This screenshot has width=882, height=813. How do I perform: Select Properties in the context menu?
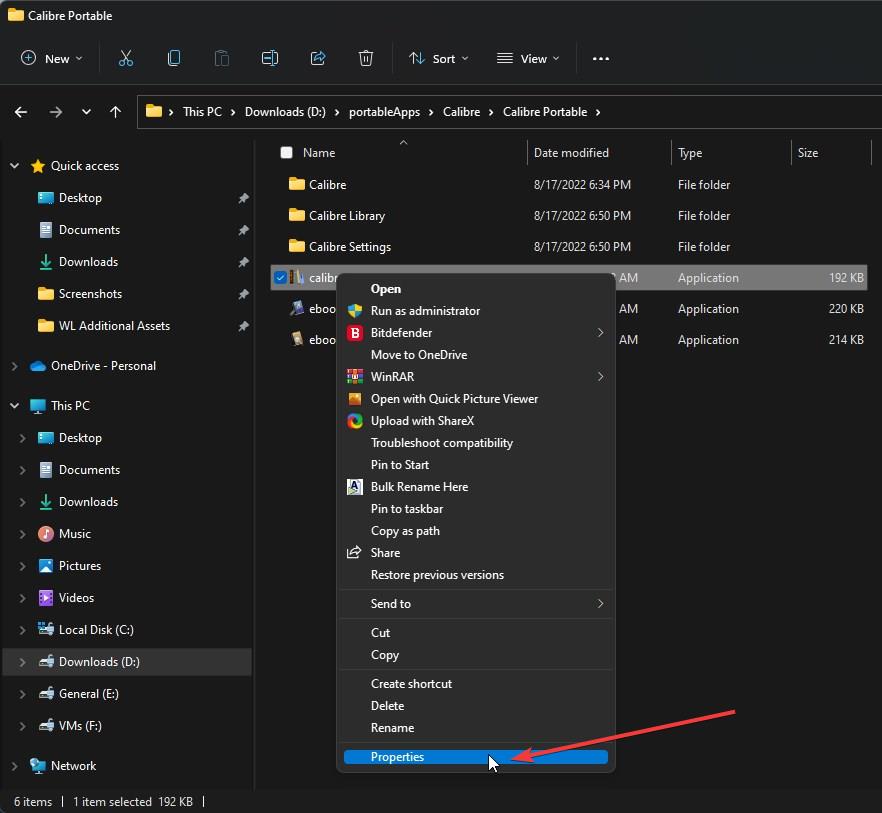point(398,757)
